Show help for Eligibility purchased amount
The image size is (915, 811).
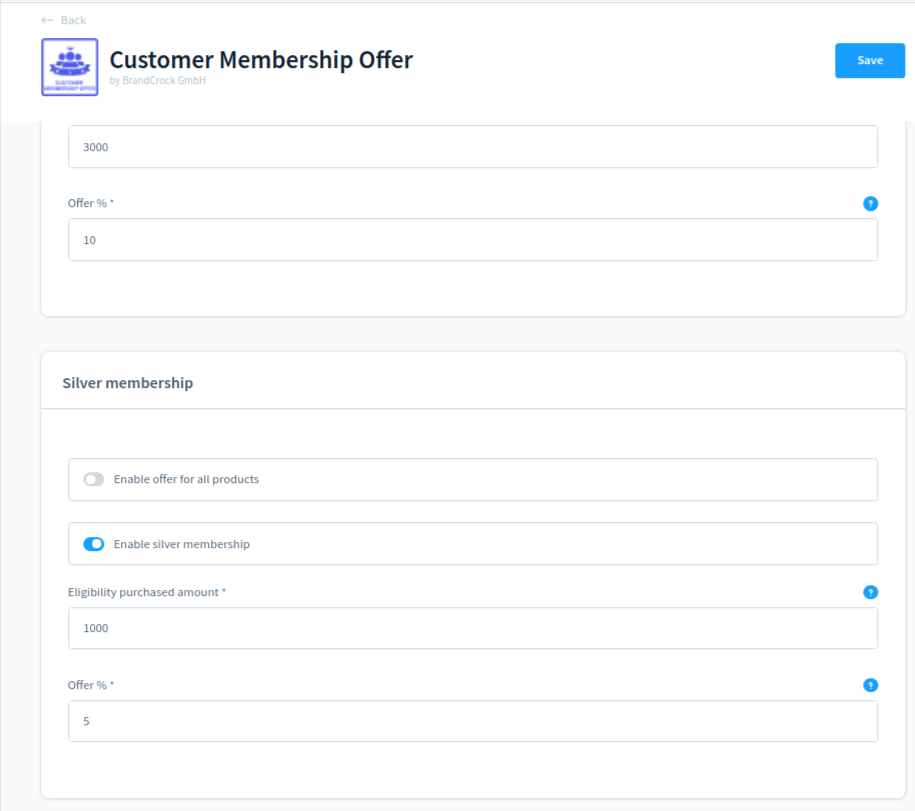tap(870, 592)
